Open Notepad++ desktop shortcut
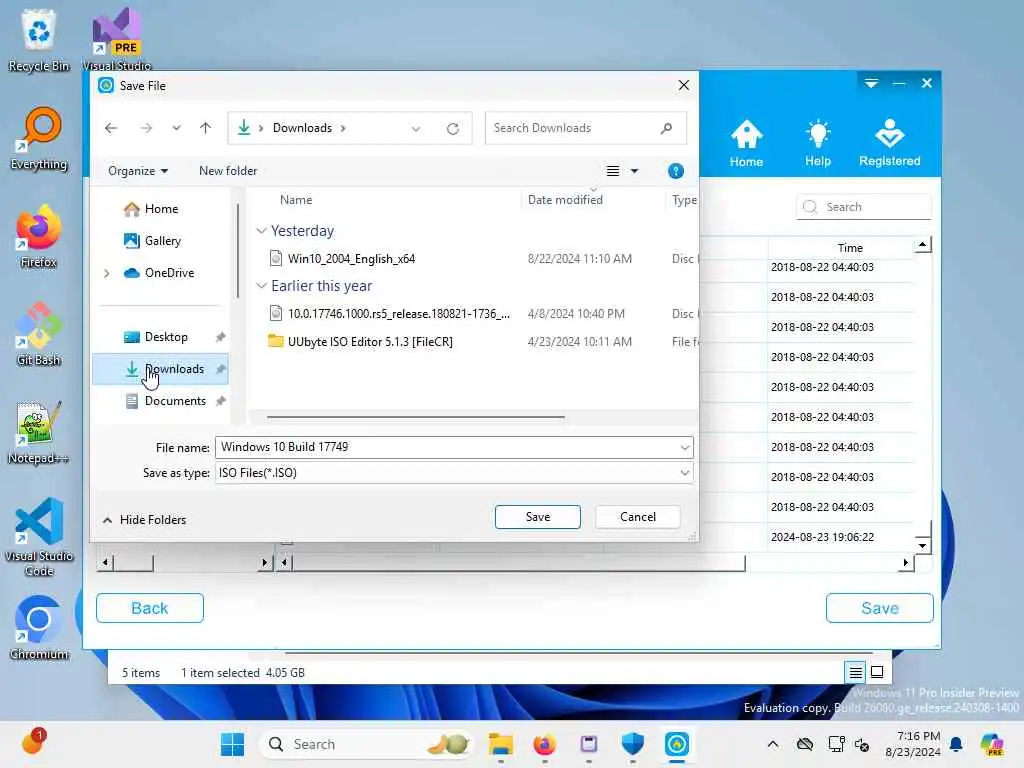Image resolution: width=1024 pixels, height=768 pixels. click(x=39, y=432)
